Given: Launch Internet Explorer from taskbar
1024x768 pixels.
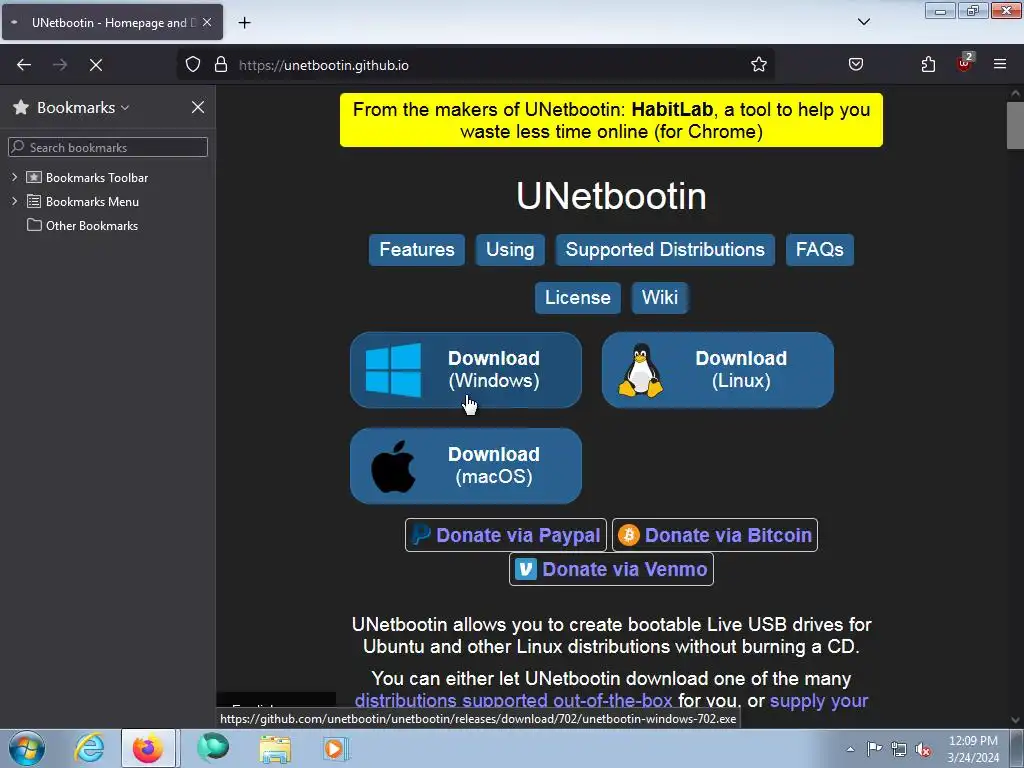Looking at the screenshot, I should [89, 748].
